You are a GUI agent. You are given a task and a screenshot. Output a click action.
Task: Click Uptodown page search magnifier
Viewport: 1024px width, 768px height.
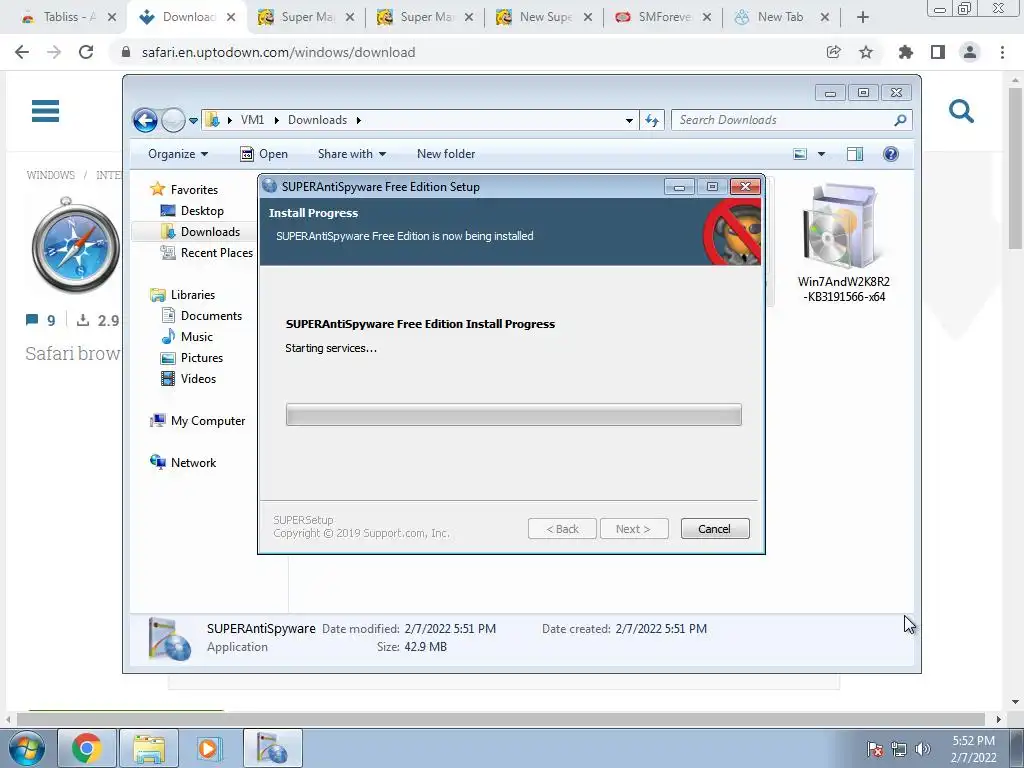[961, 111]
